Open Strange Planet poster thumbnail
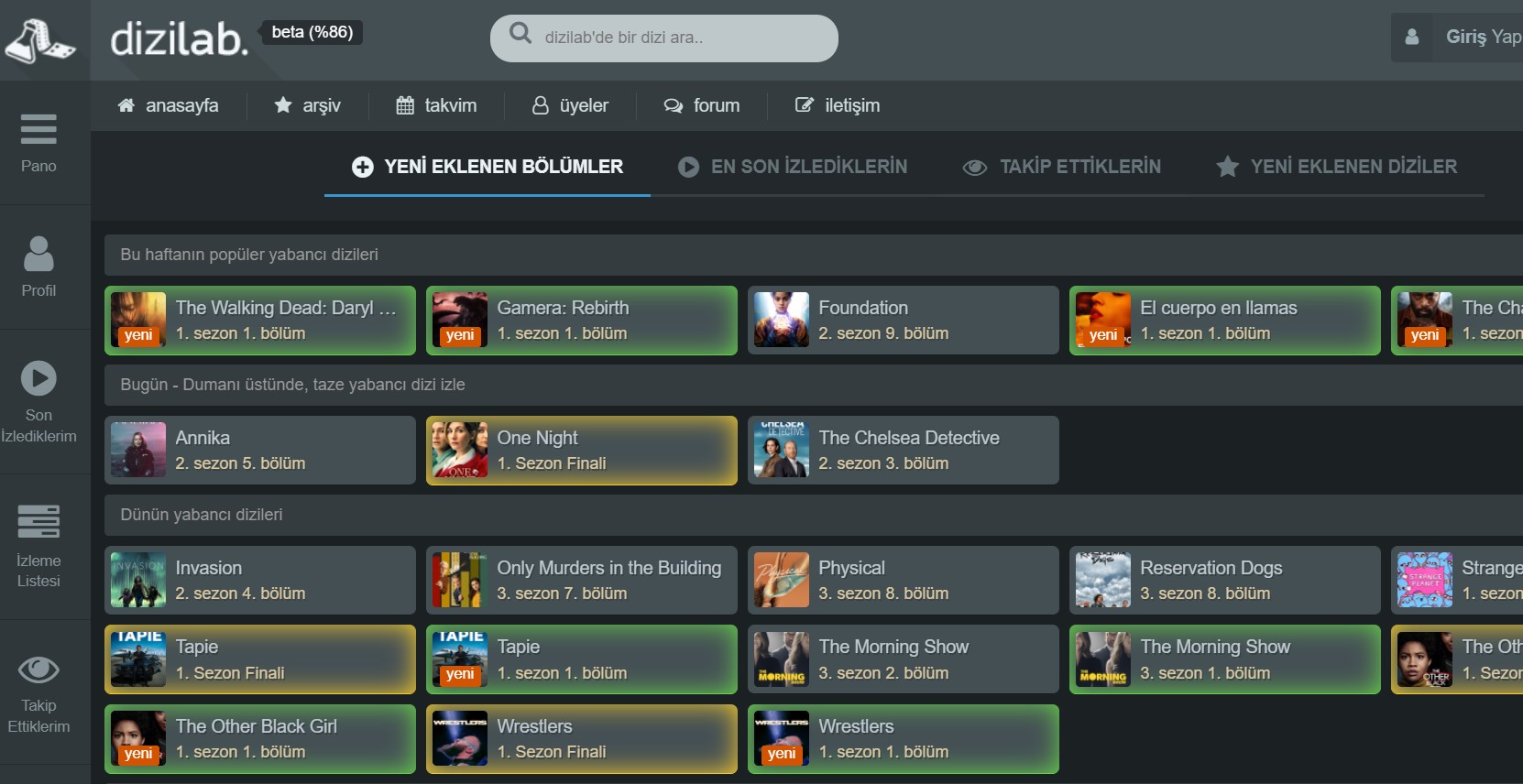The height and width of the screenshot is (784, 1523). (x=1425, y=580)
